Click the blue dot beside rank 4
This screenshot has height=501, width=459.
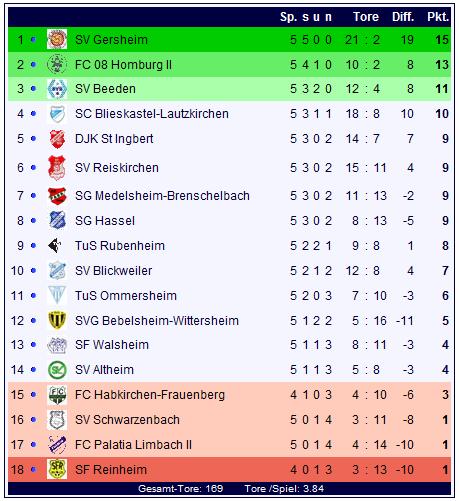(33, 114)
